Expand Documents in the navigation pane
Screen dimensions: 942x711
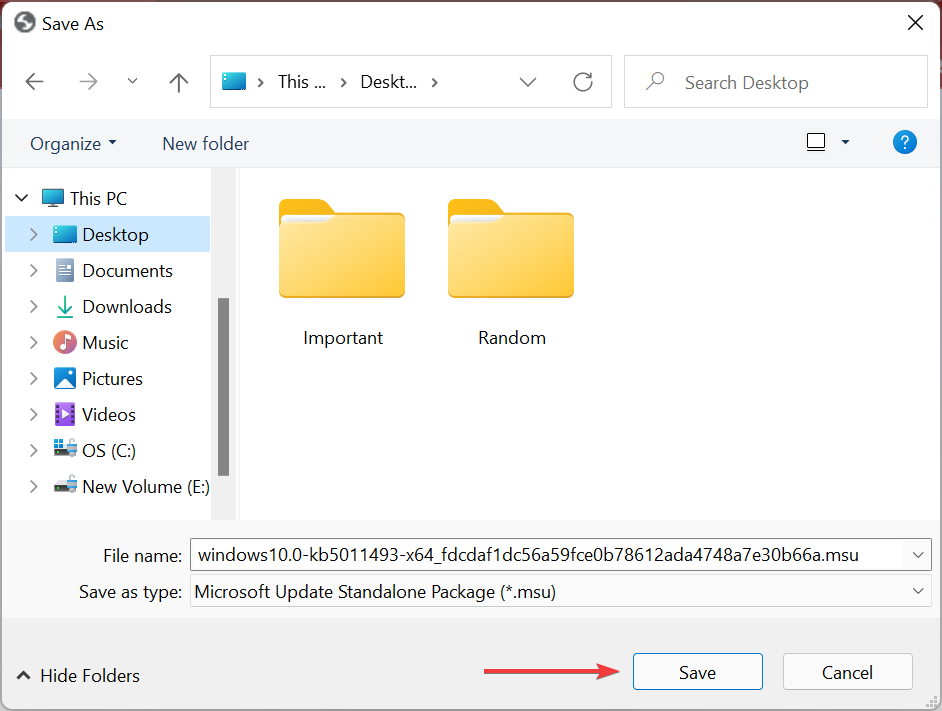tap(33, 270)
